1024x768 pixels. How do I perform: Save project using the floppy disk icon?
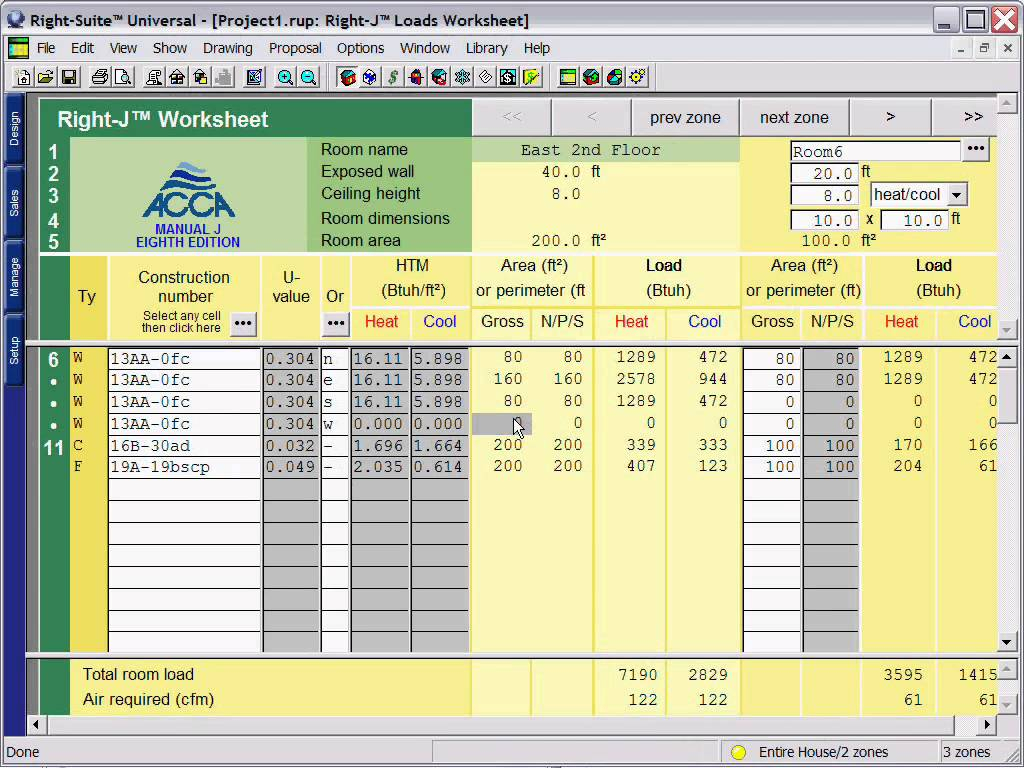click(x=68, y=77)
